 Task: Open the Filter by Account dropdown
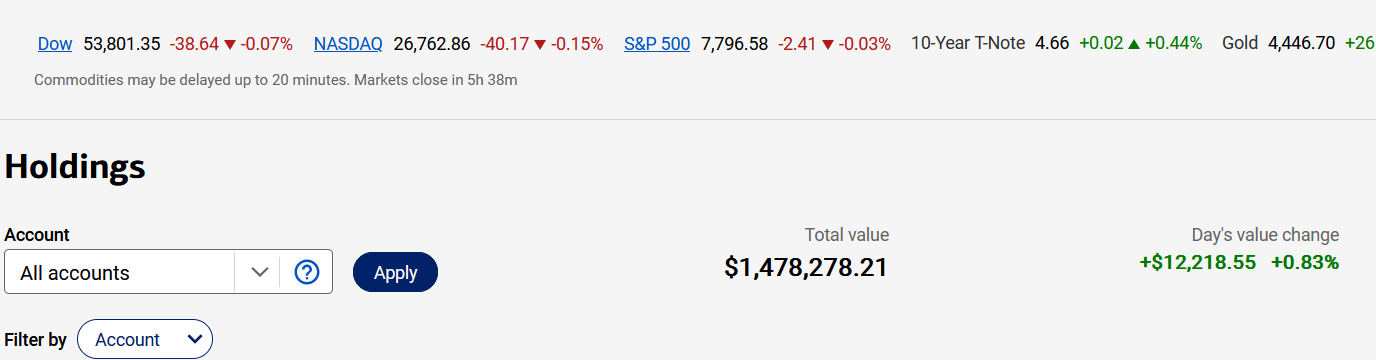click(145, 339)
